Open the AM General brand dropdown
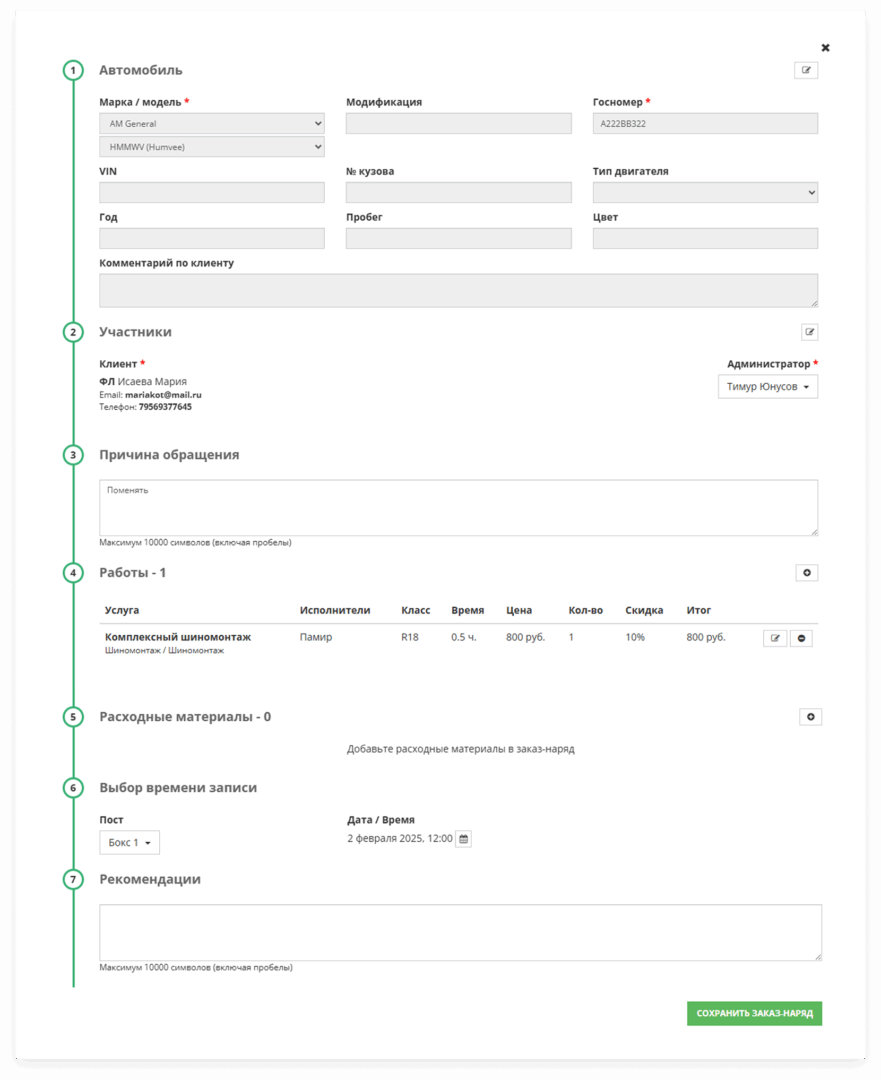881x1080 pixels. [x=211, y=123]
